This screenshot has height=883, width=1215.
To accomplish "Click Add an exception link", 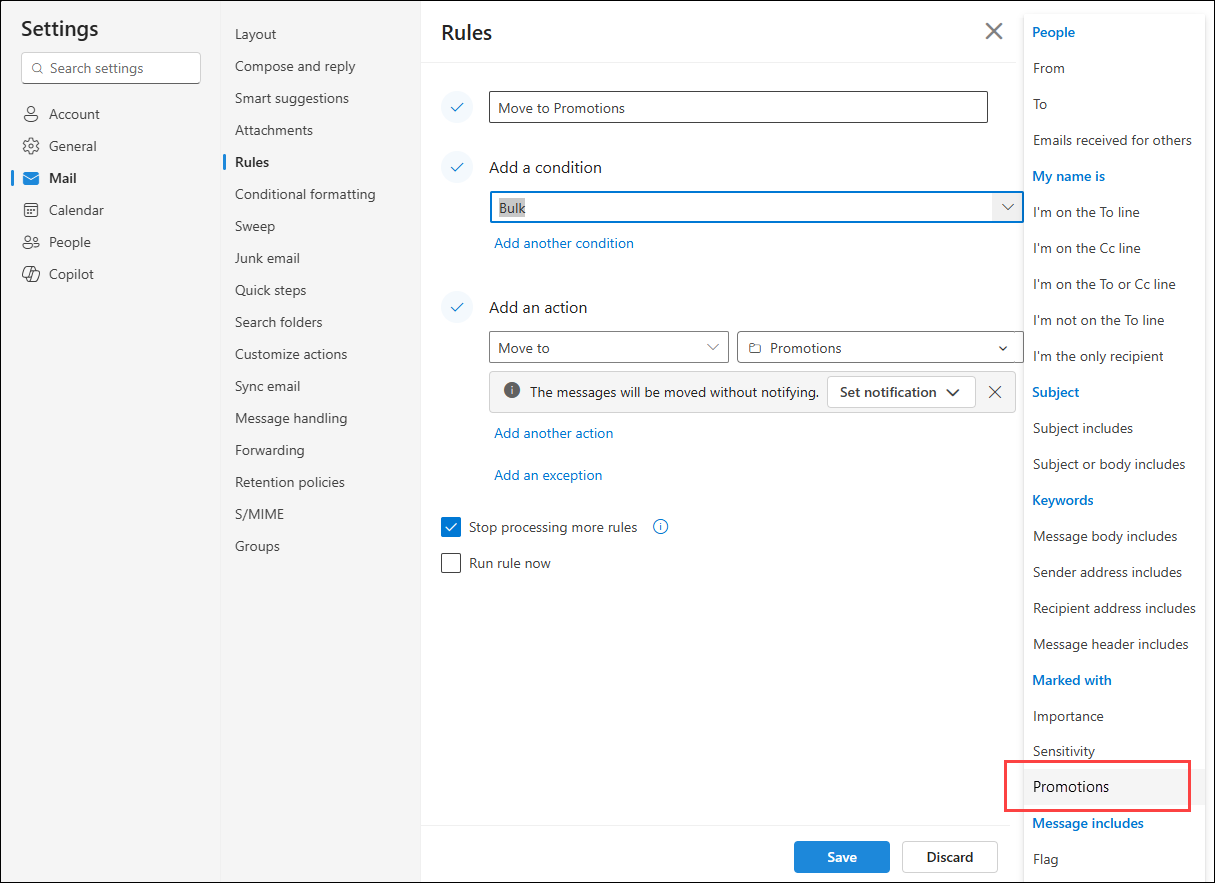I will tap(548, 475).
